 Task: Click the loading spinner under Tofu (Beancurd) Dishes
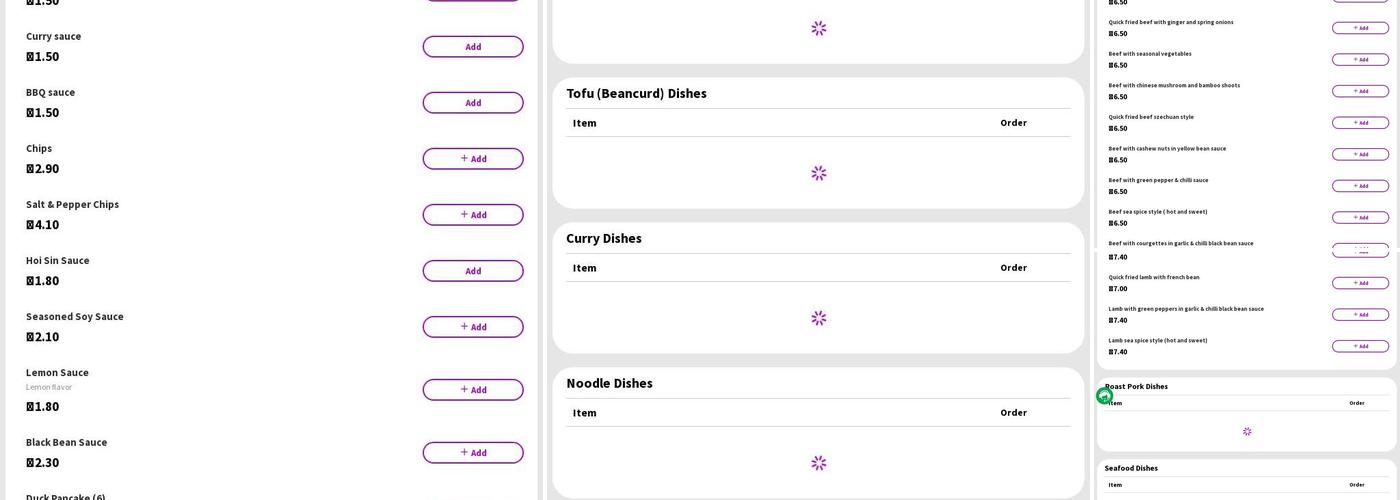point(818,173)
